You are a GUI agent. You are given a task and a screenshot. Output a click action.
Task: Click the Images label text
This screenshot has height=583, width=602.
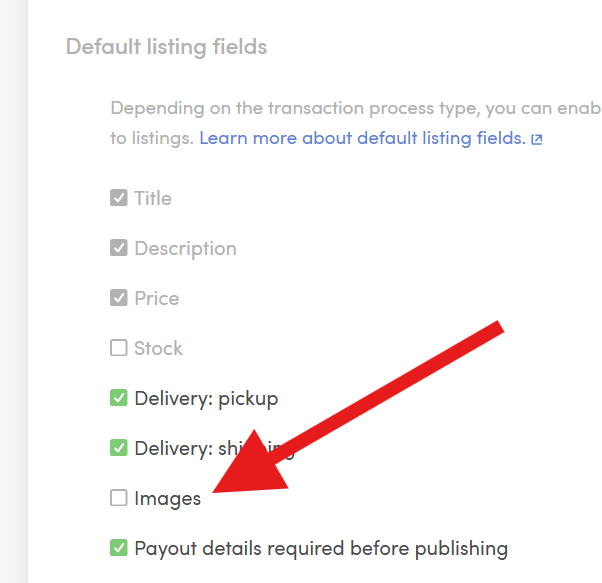click(x=167, y=499)
